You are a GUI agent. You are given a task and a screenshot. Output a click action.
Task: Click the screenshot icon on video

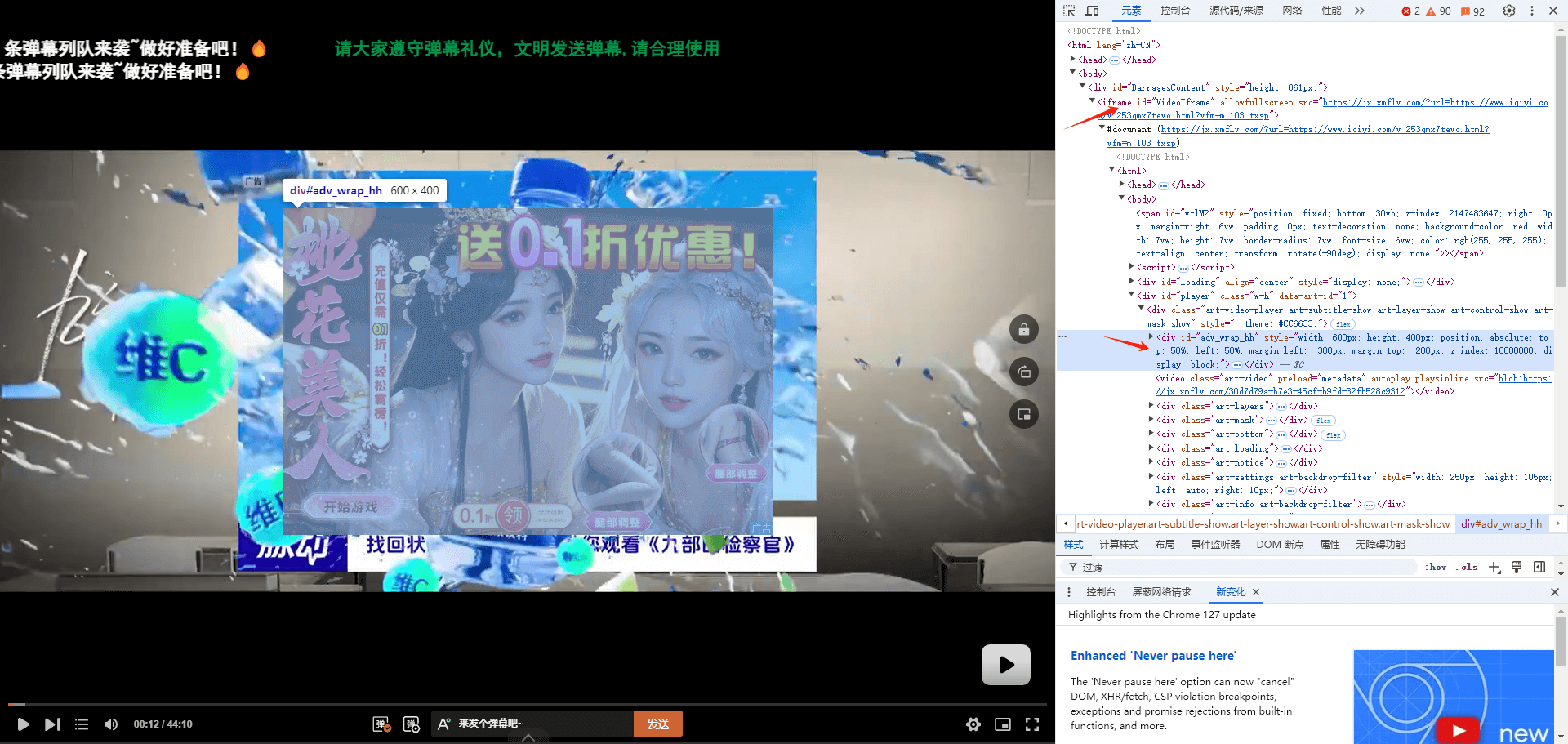point(1024,372)
